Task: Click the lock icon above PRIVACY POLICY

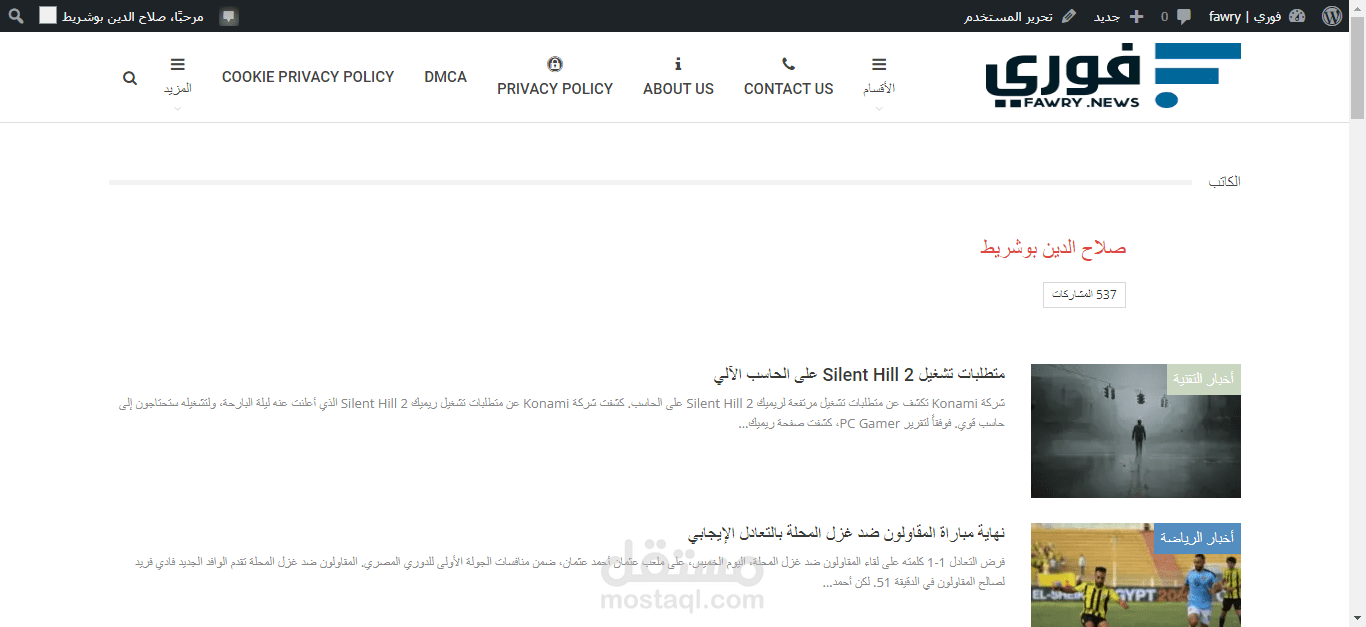Action: (554, 63)
